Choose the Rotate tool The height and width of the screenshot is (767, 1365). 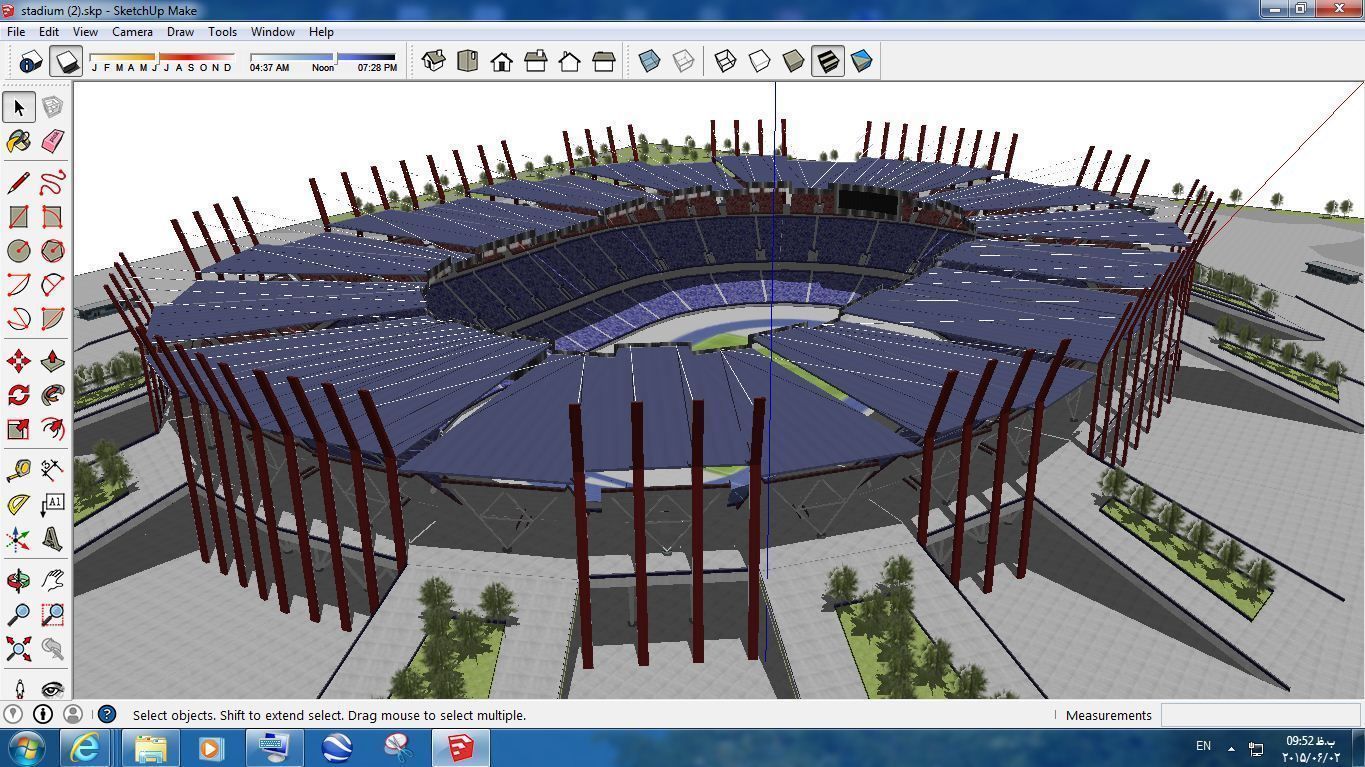(18, 395)
